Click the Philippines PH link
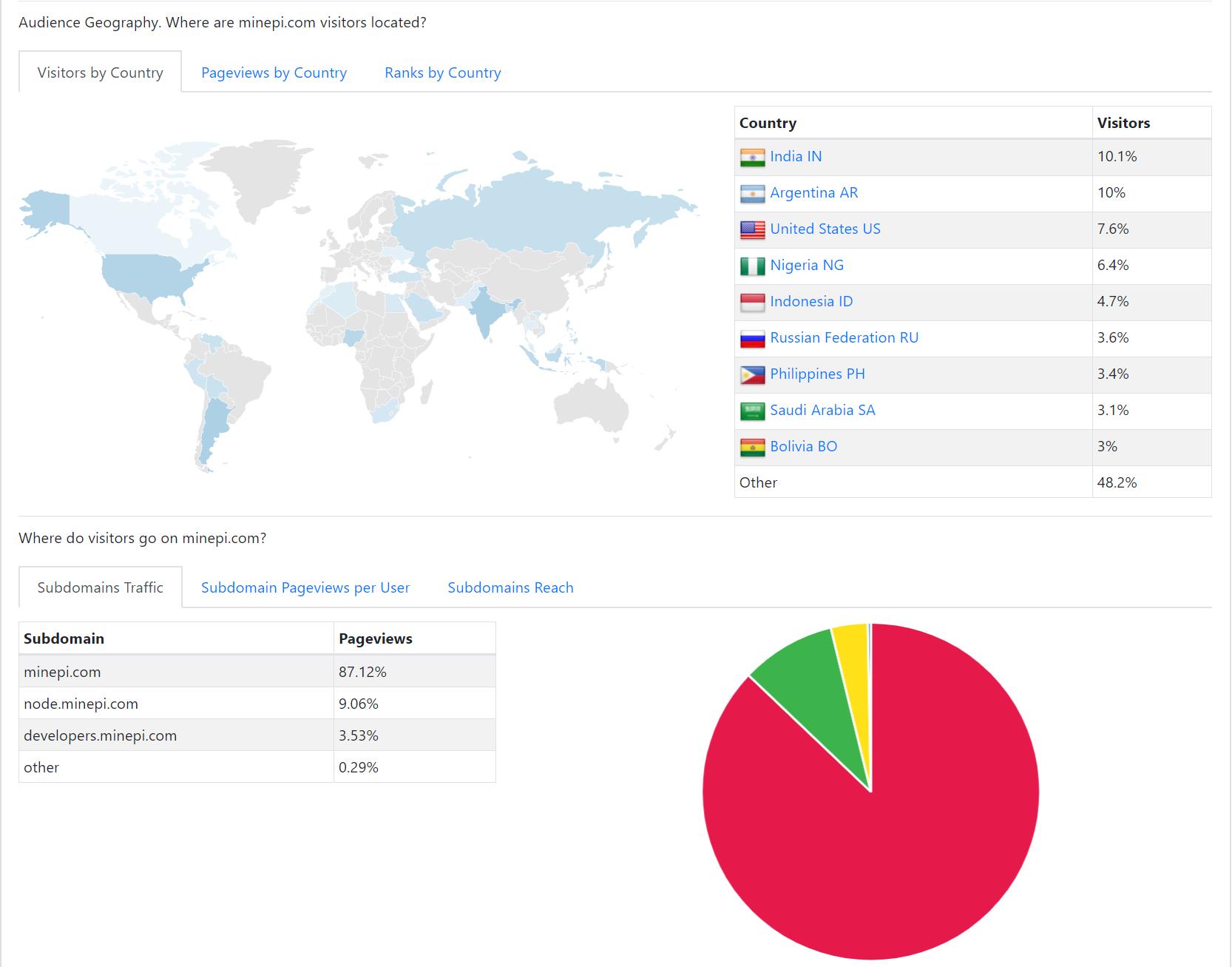Image resolution: width=1232 pixels, height=967 pixels. [817, 374]
